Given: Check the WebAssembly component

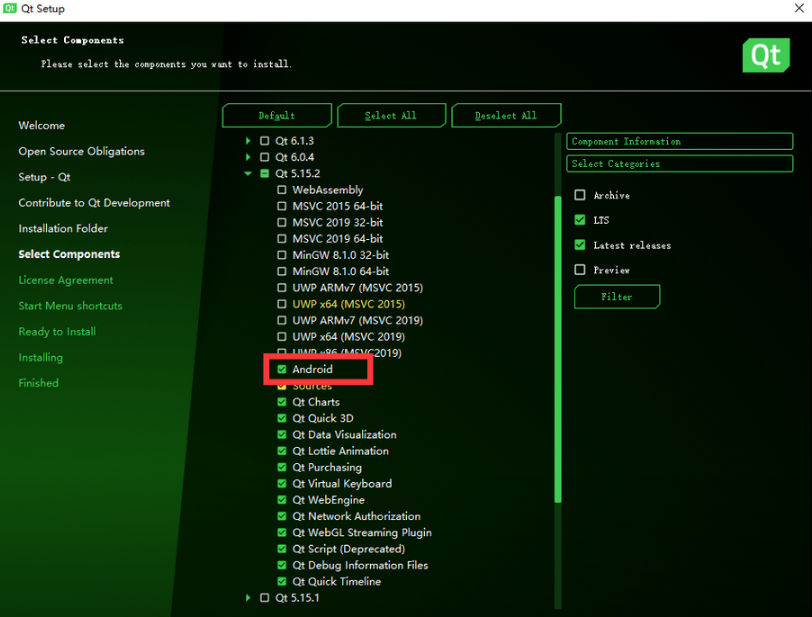Looking at the screenshot, I should coord(282,189).
